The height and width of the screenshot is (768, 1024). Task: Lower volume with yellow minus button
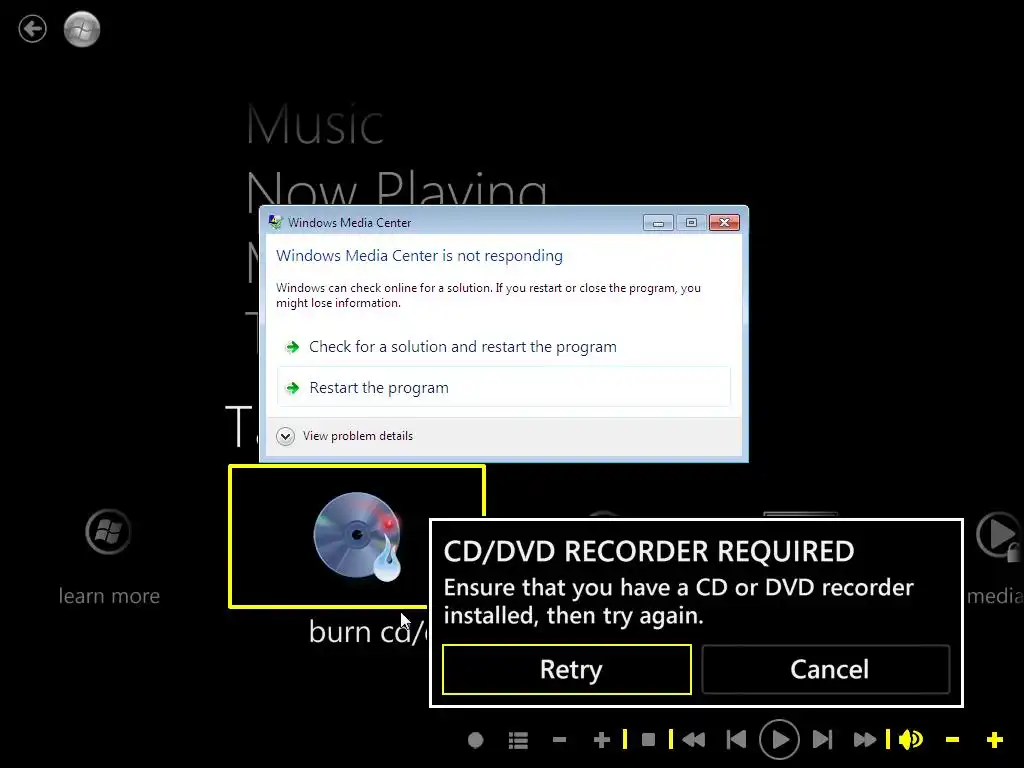point(952,740)
